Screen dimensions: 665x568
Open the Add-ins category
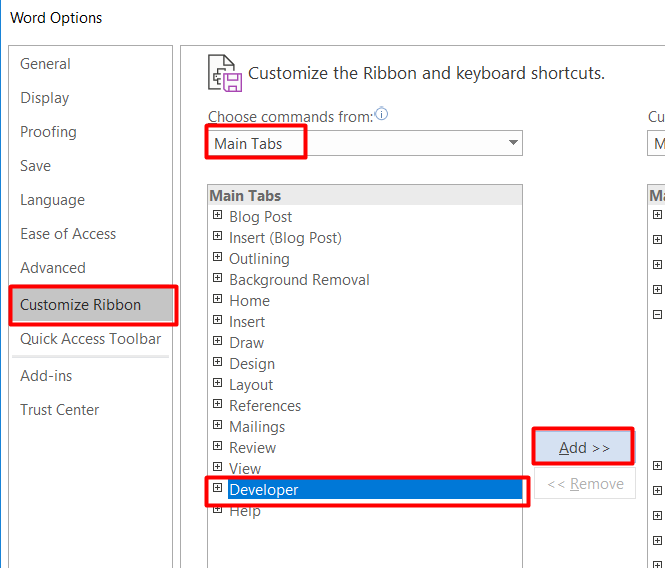[46, 376]
